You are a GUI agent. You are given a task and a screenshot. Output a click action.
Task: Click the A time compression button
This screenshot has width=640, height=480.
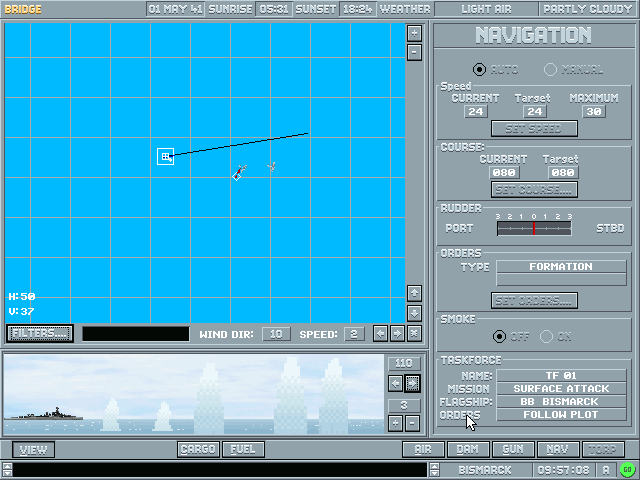click(x=606, y=470)
